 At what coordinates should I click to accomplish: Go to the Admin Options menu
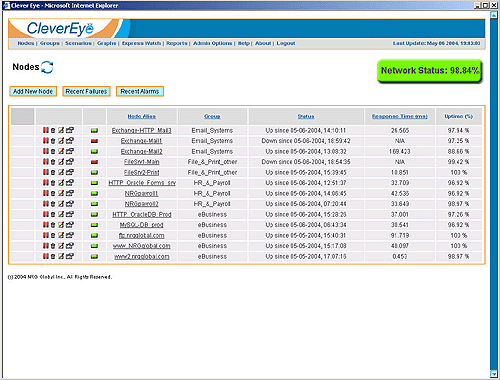coord(213,43)
